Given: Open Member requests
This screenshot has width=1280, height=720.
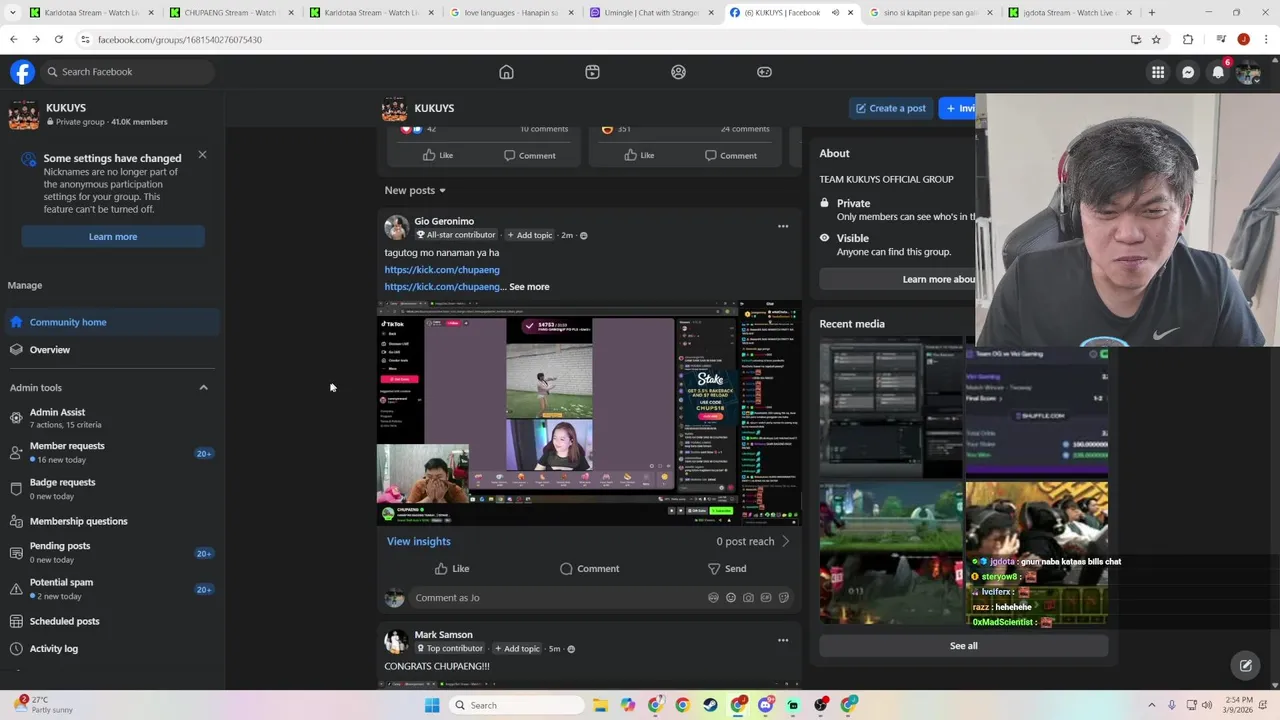Looking at the screenshot, I should point(112,452).
